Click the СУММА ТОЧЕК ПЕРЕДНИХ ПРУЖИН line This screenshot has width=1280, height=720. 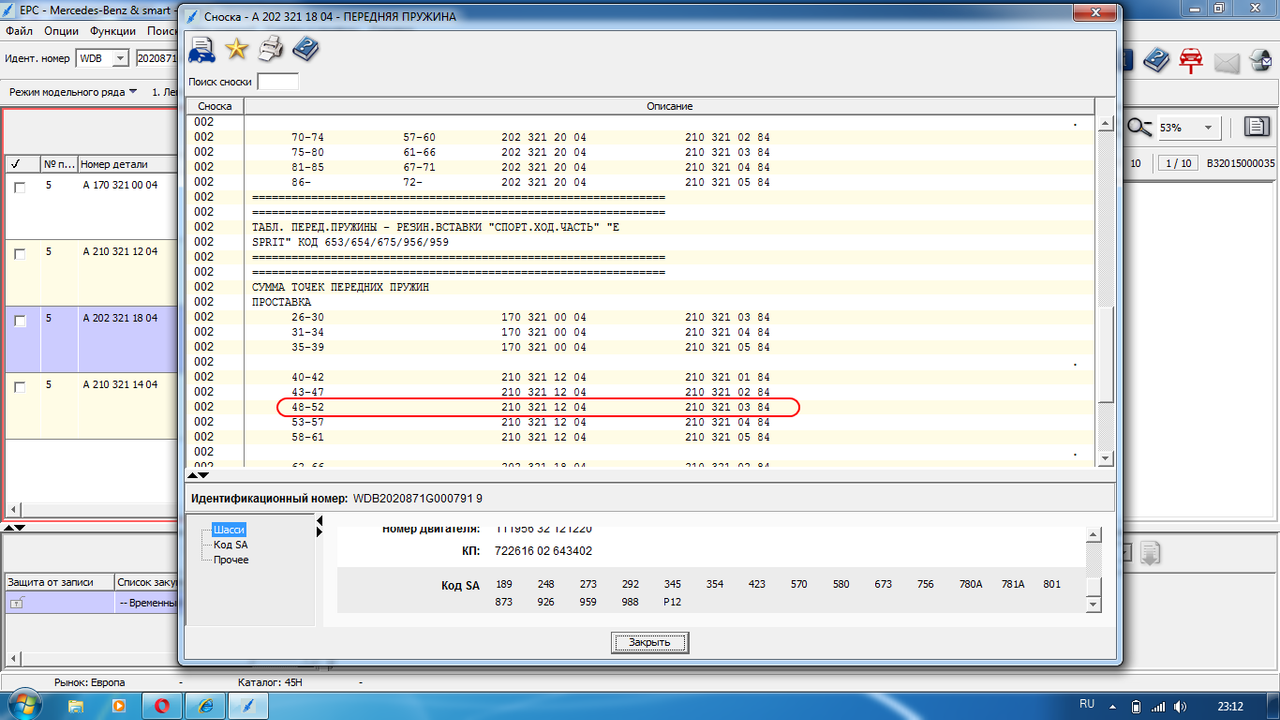tap(342, 287)
